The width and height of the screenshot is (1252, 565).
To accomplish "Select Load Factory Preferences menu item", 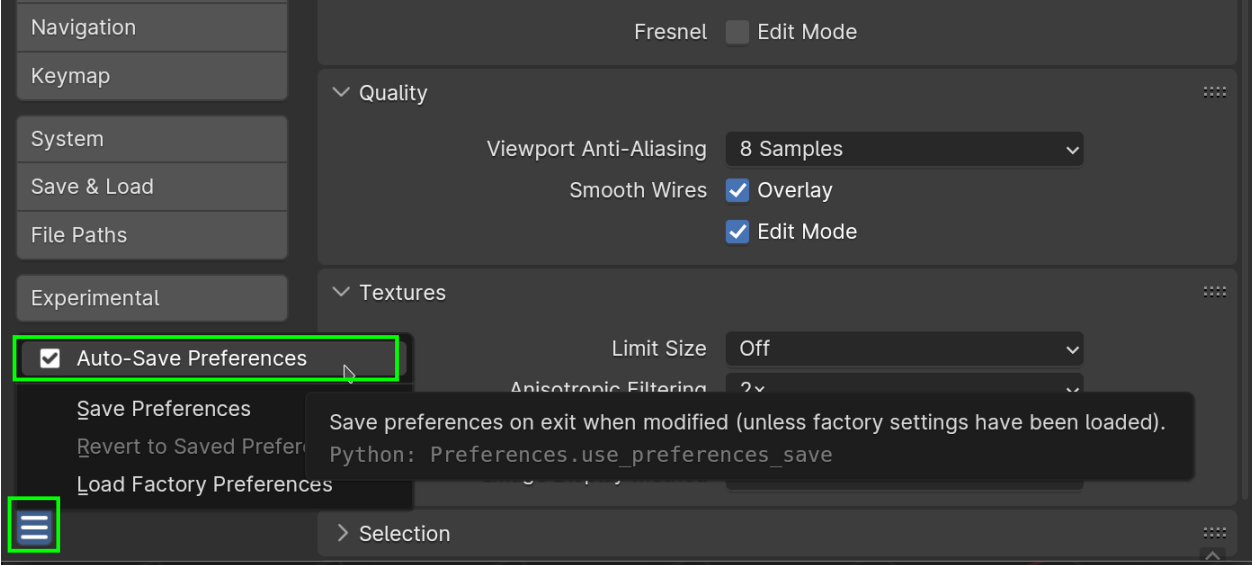I will (204, 485).
